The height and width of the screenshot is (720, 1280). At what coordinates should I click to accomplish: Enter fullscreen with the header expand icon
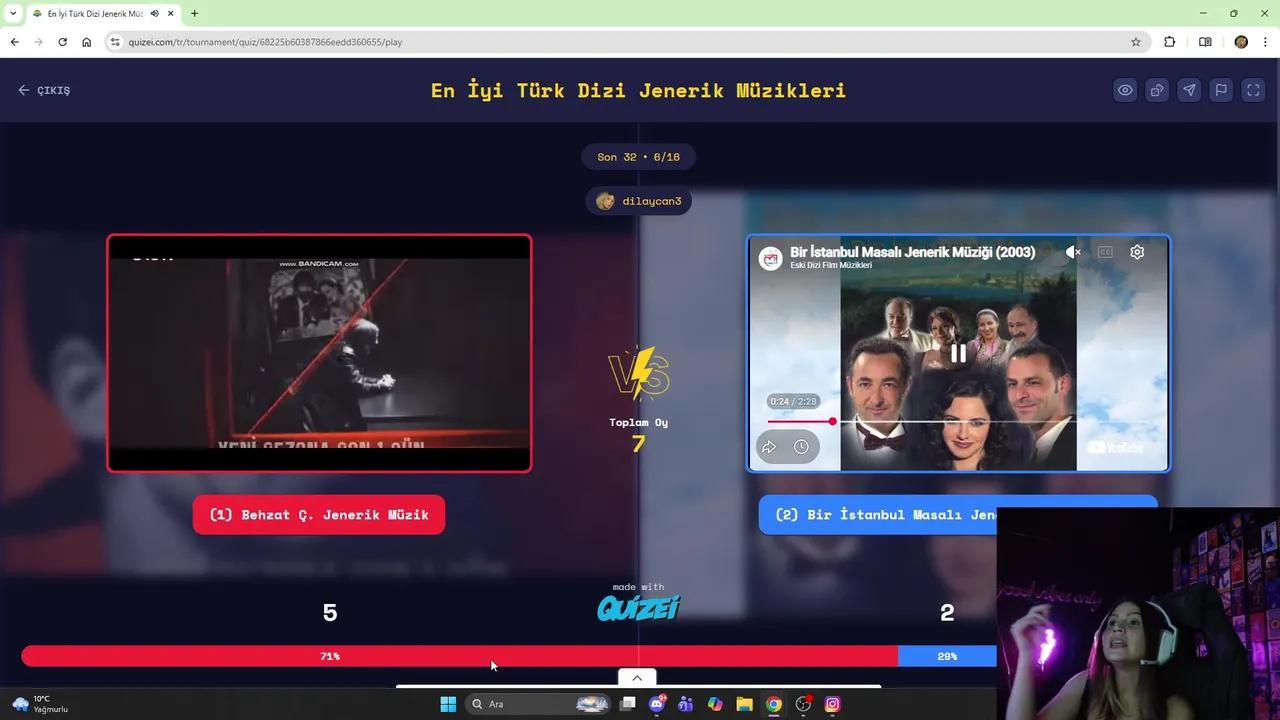(x=1253, y=90)
